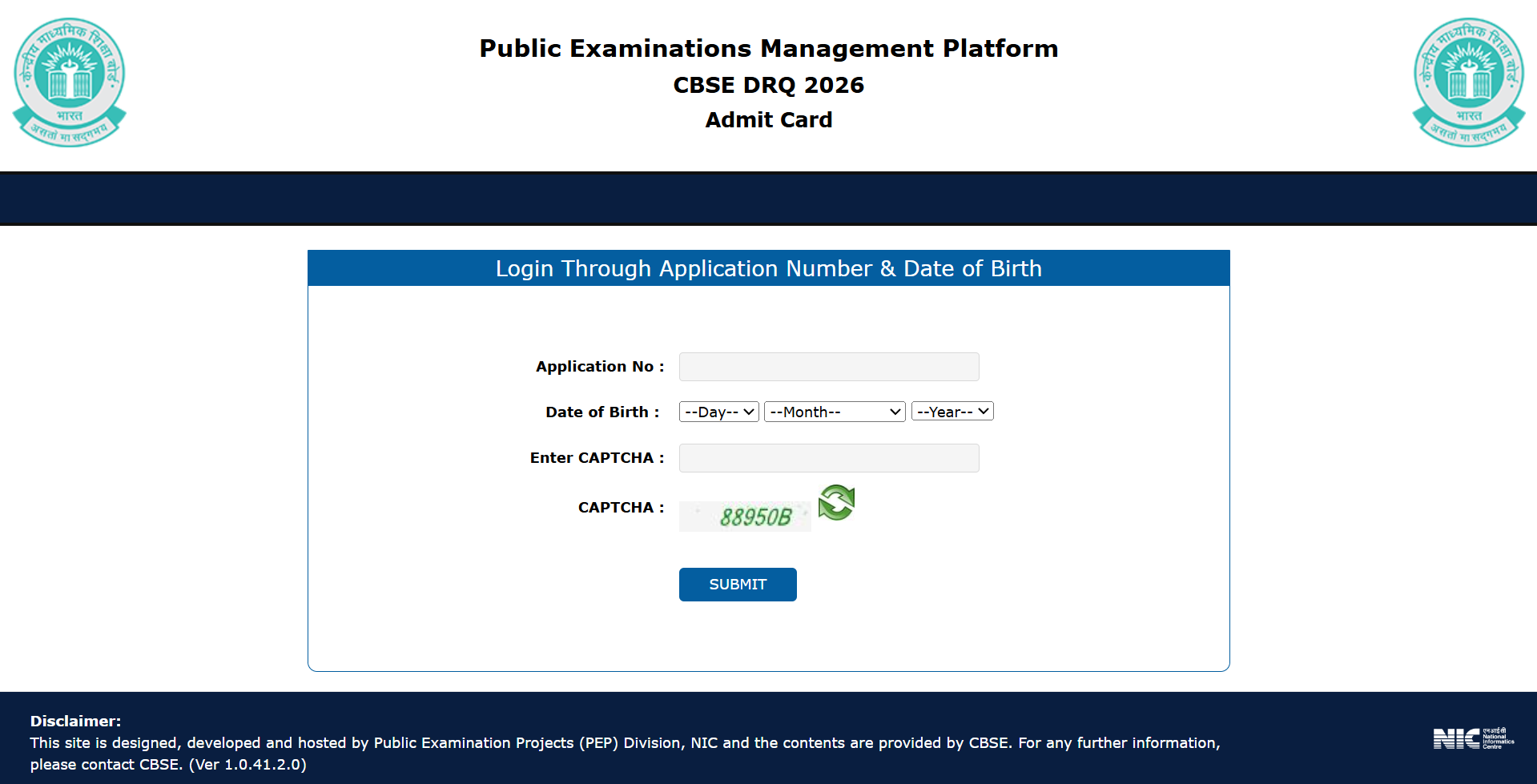Select the Year dropdown
This screenshot has height=784, width=1537.
[x=952, y=412]
